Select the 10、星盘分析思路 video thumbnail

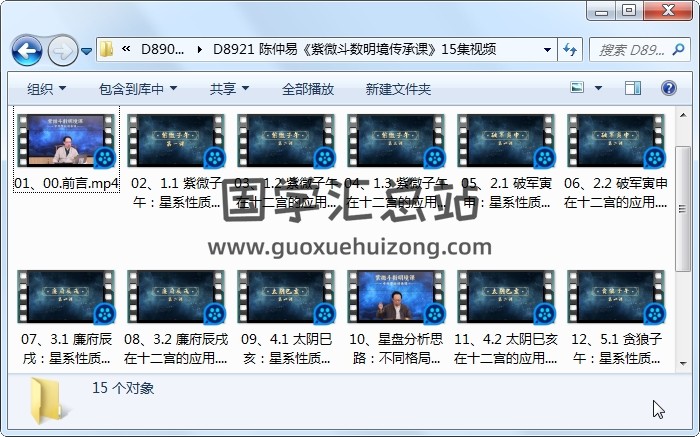[396, 296]
